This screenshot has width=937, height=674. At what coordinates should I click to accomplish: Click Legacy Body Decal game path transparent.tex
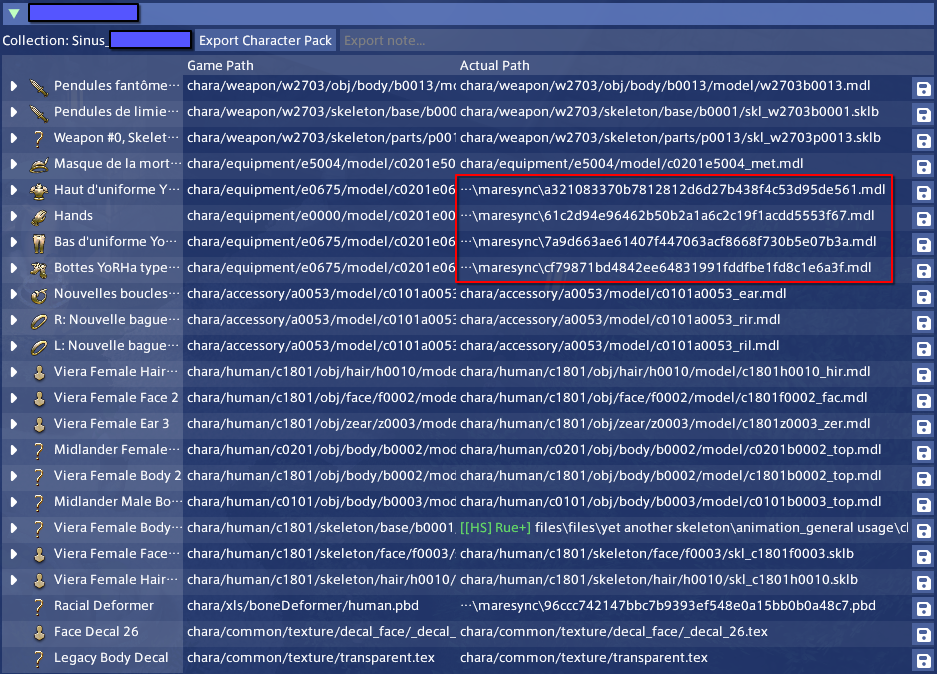coord(311,657)
